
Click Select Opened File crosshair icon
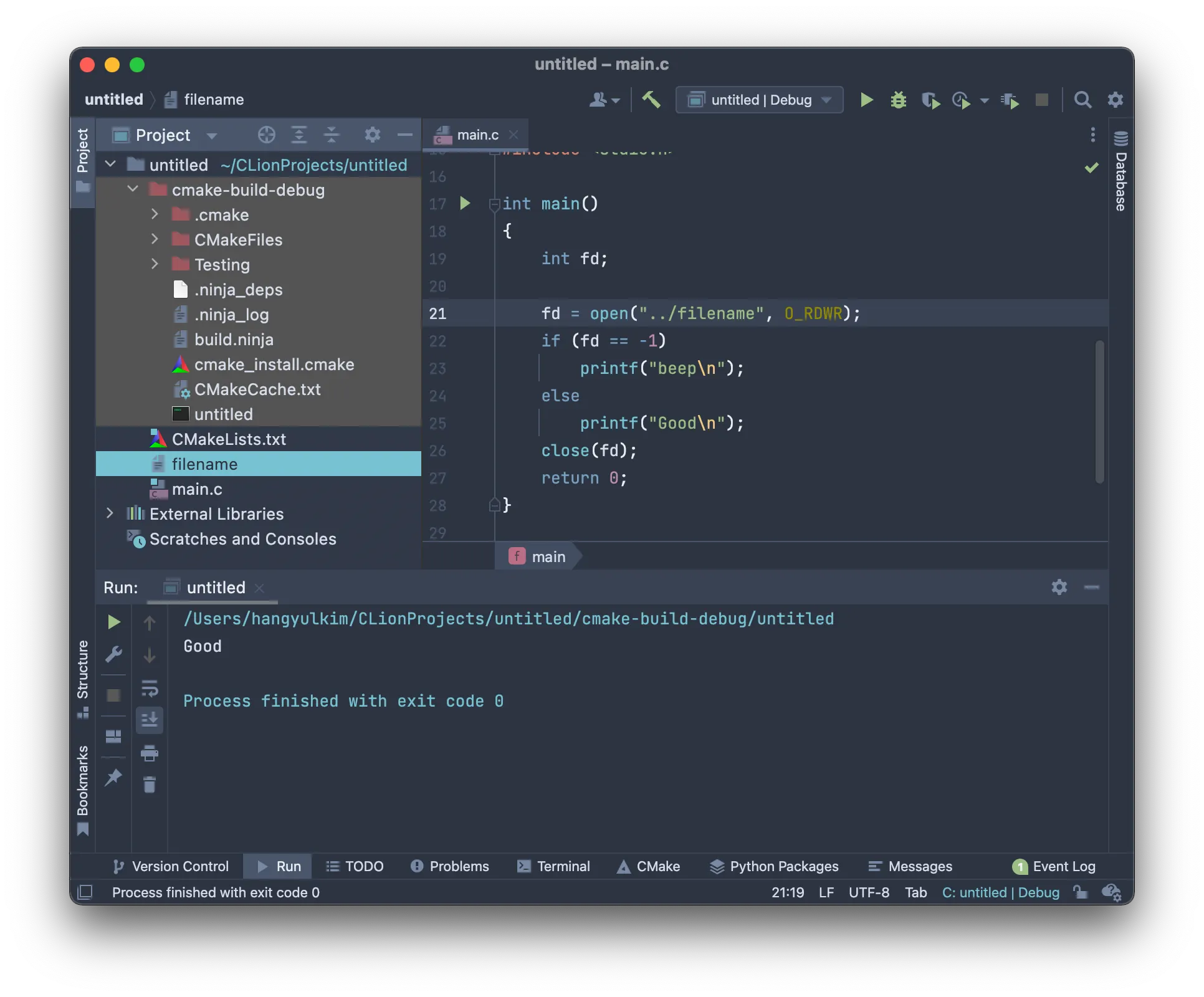[266, 135]
